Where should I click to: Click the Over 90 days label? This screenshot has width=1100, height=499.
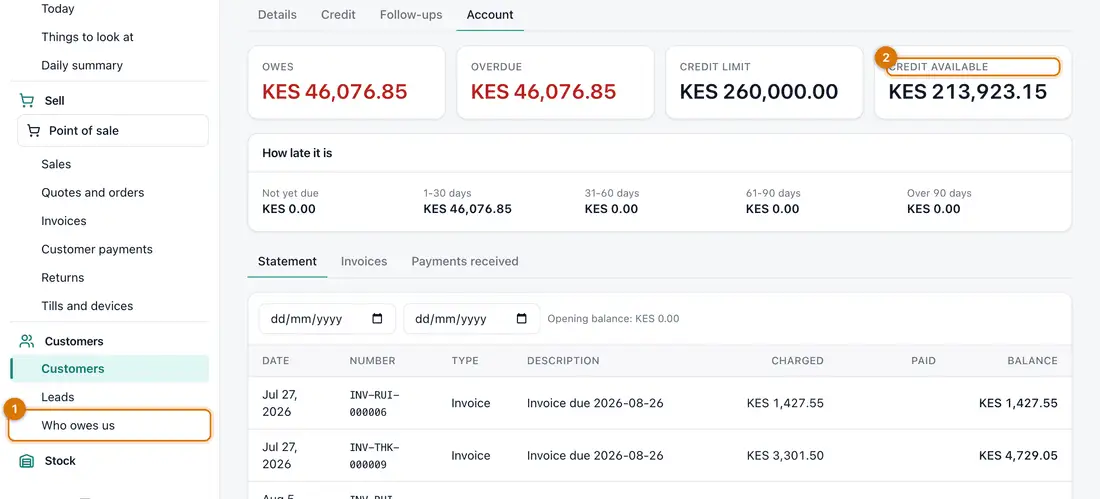coord(939,193)
